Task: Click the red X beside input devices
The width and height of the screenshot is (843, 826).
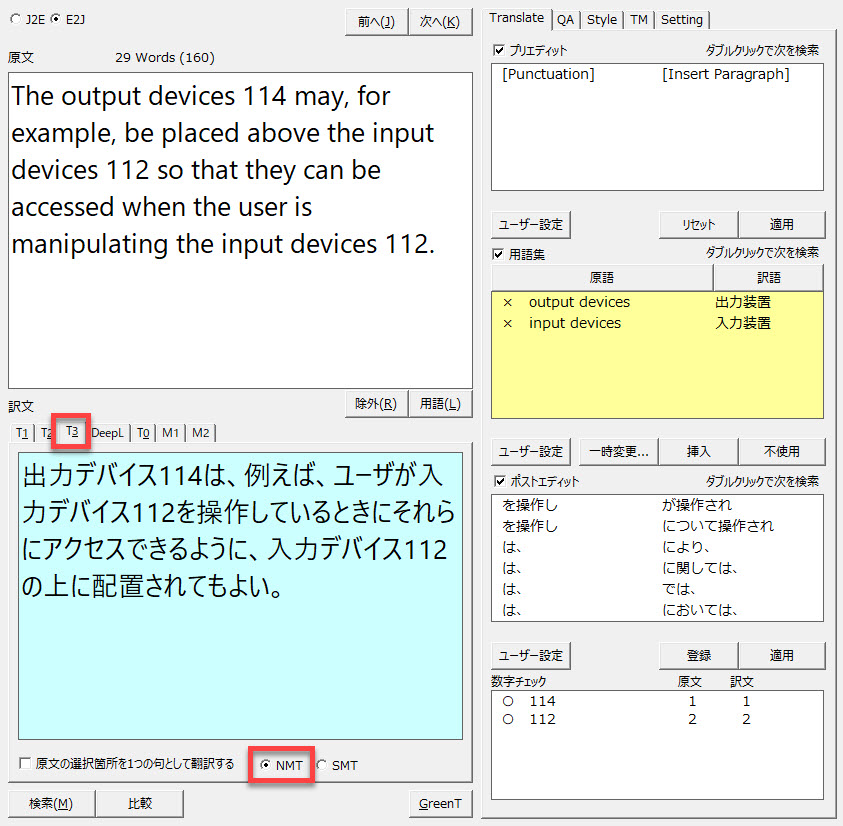Action: (507, 323)
